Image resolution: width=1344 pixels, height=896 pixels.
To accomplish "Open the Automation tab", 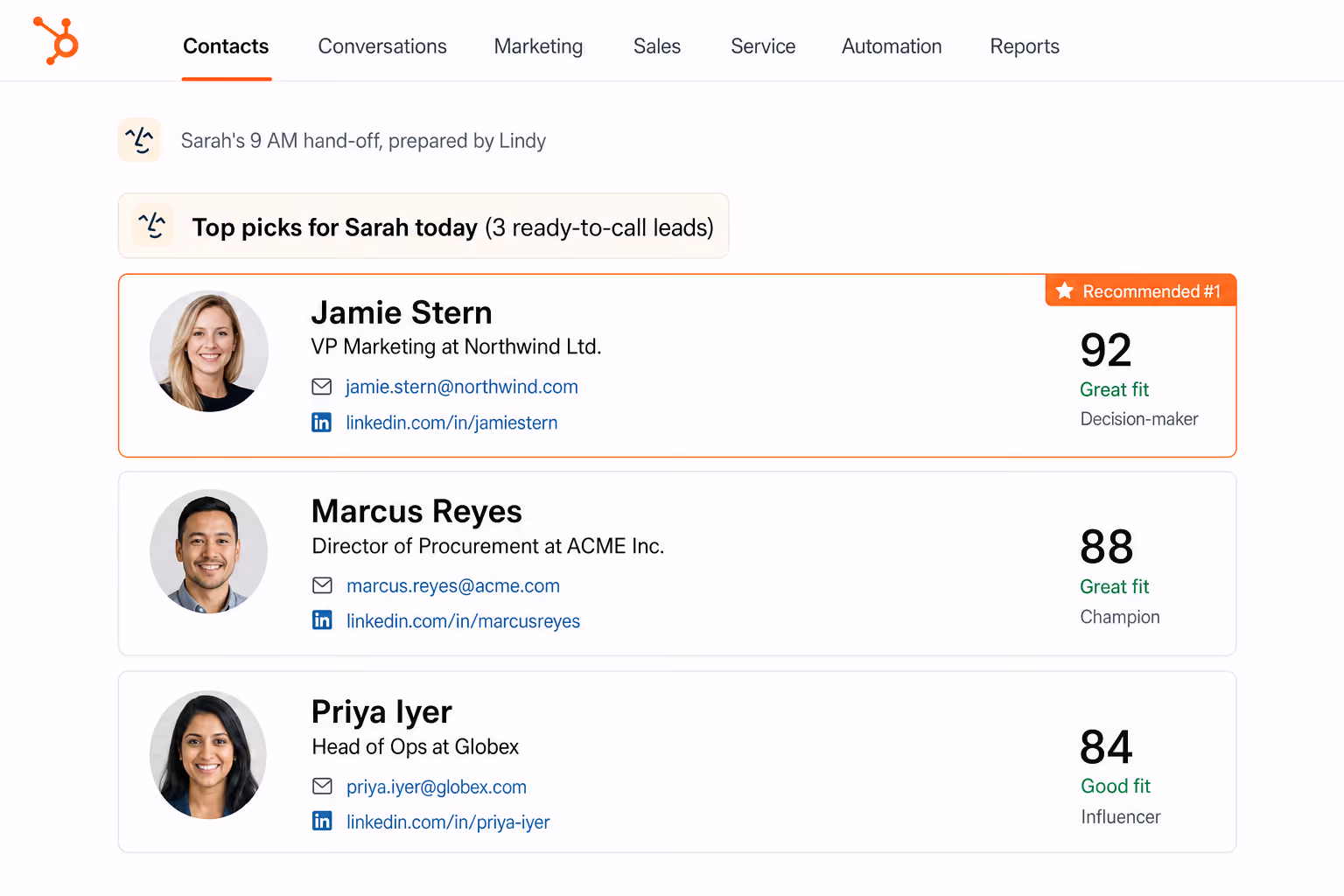I will click(x=892, y=46).
